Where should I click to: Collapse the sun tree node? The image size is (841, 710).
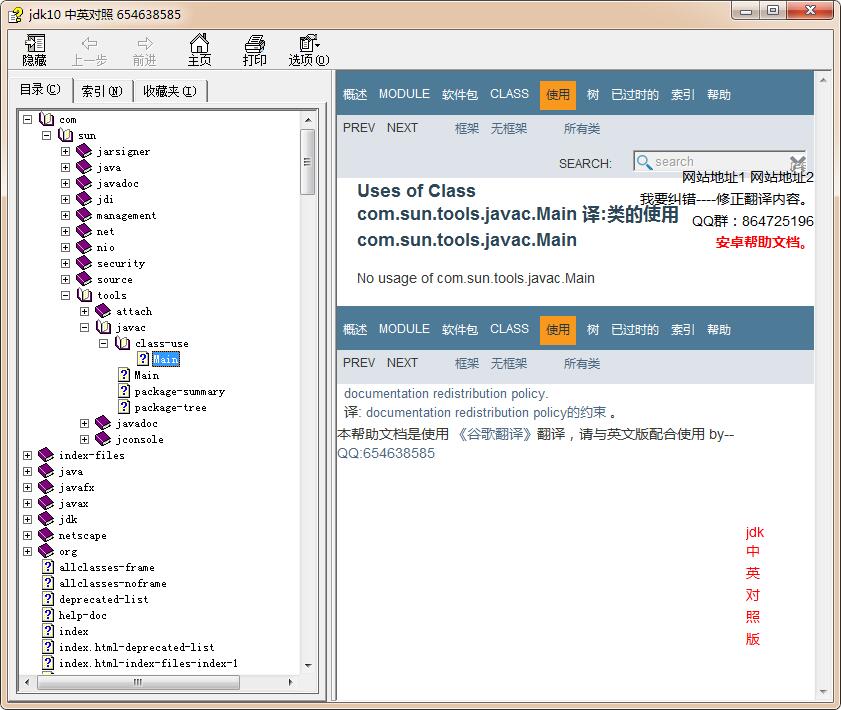click(47, 135)
